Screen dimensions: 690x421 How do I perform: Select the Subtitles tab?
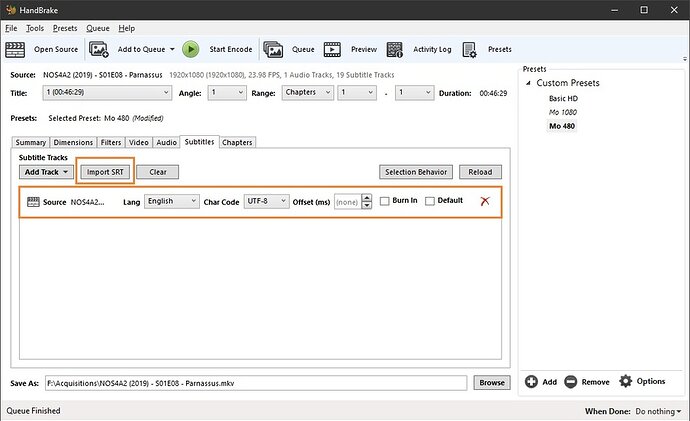click(x=199, y=142)
